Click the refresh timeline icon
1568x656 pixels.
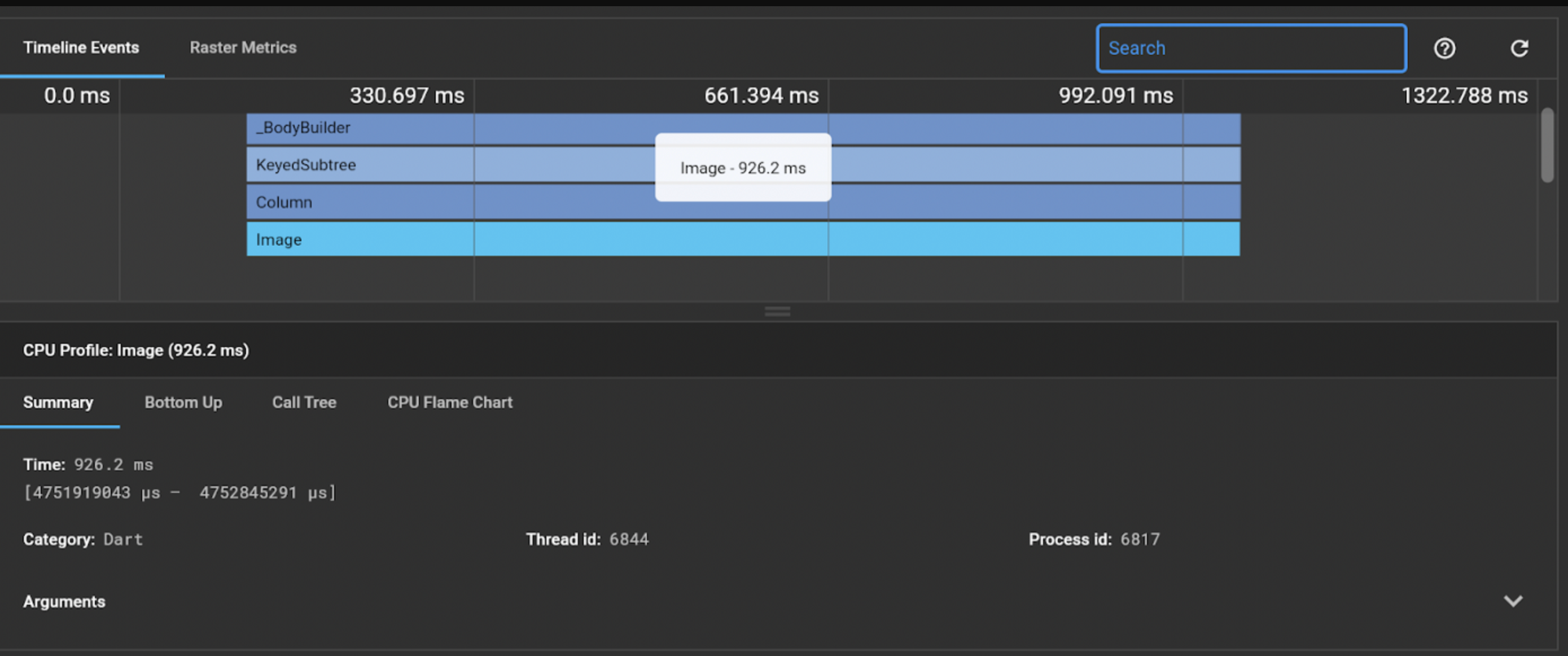(x=1519, y=48)
